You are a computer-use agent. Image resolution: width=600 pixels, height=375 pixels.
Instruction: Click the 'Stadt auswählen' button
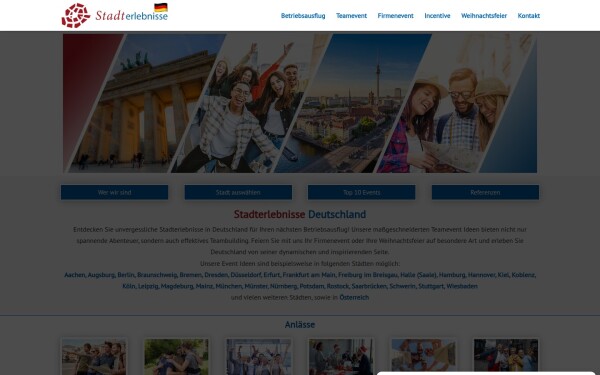pyautogui.click(x=238, y=192)
